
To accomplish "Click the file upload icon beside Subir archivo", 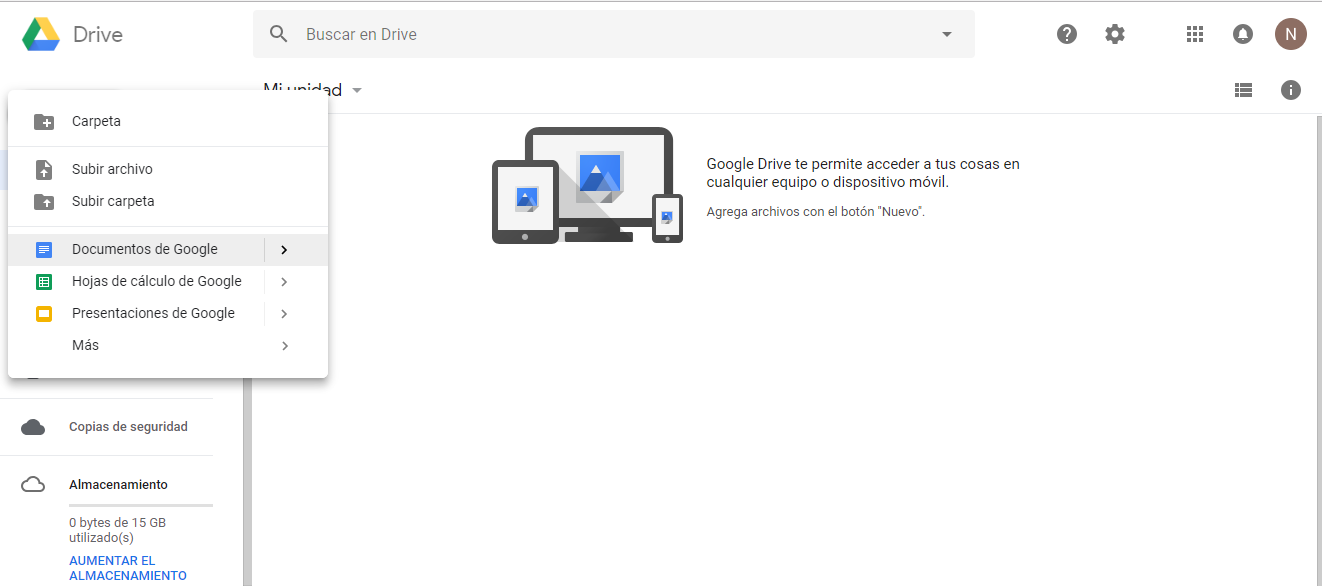I will pos(44,169).
